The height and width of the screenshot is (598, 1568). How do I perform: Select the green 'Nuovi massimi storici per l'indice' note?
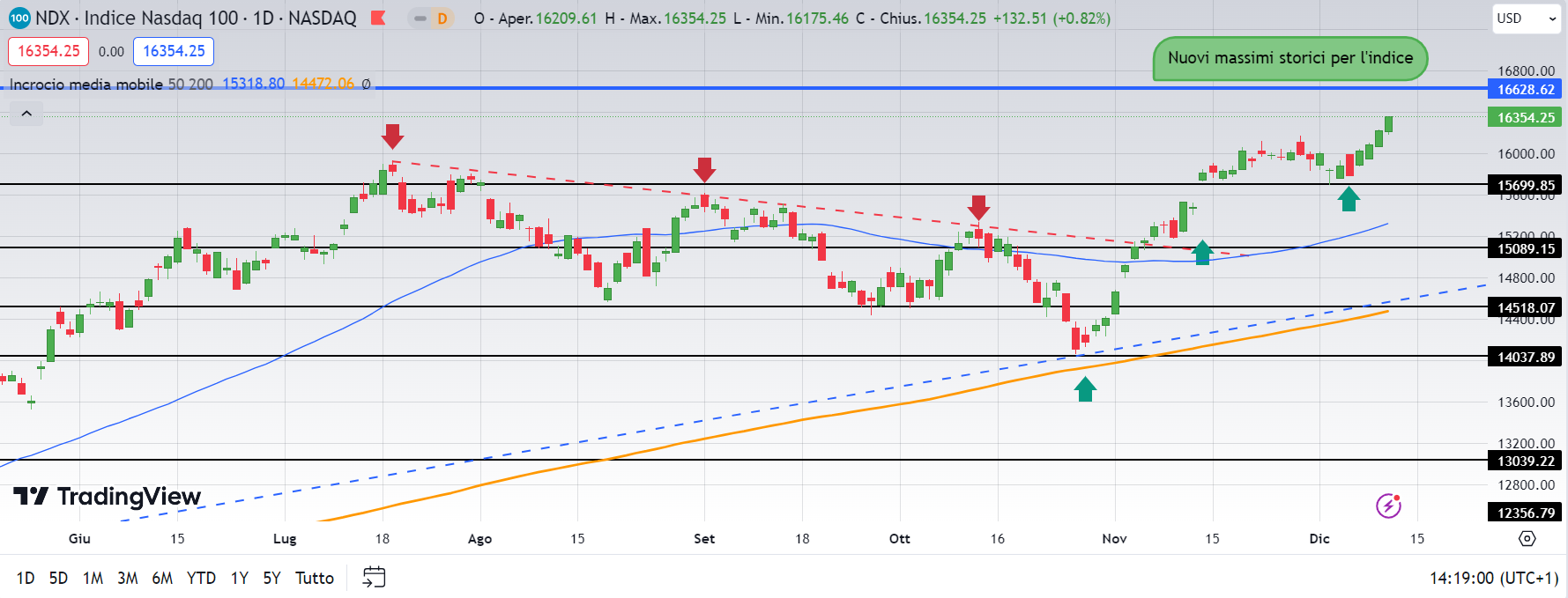pos(1290,58)
